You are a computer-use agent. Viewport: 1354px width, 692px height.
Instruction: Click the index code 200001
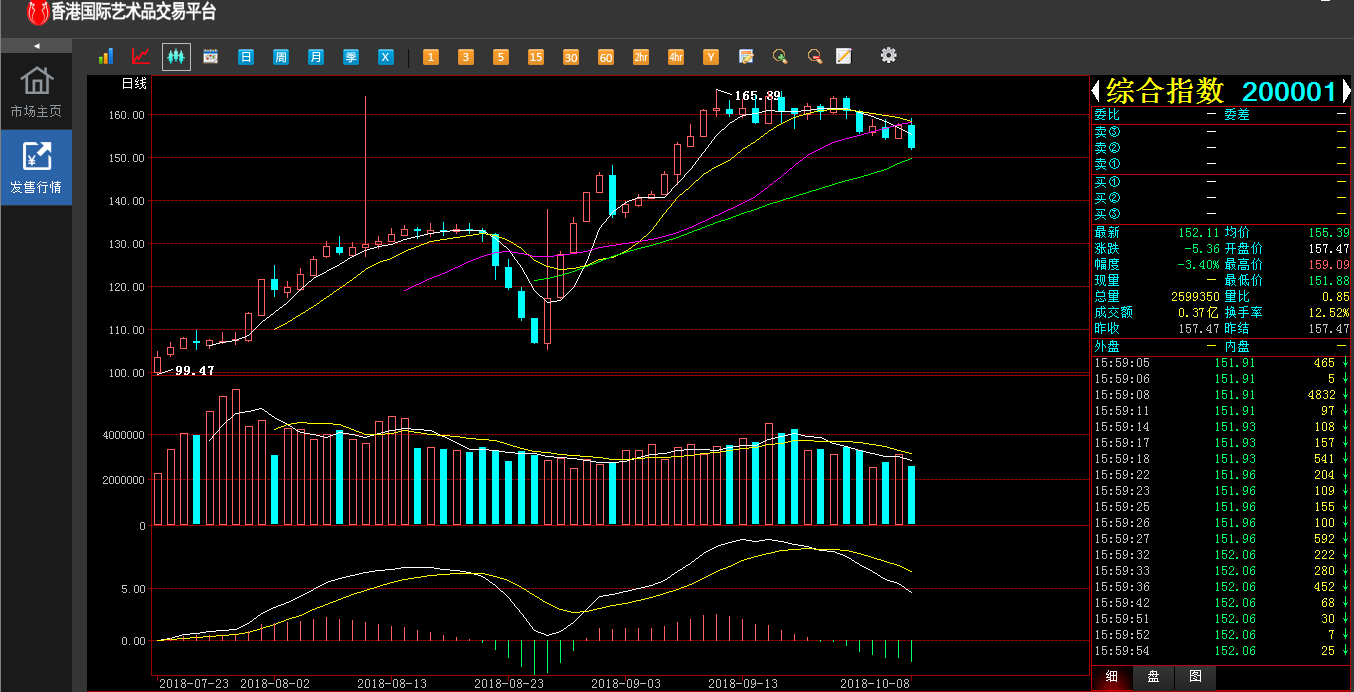pyautogui.click(x=1289, y=92)
